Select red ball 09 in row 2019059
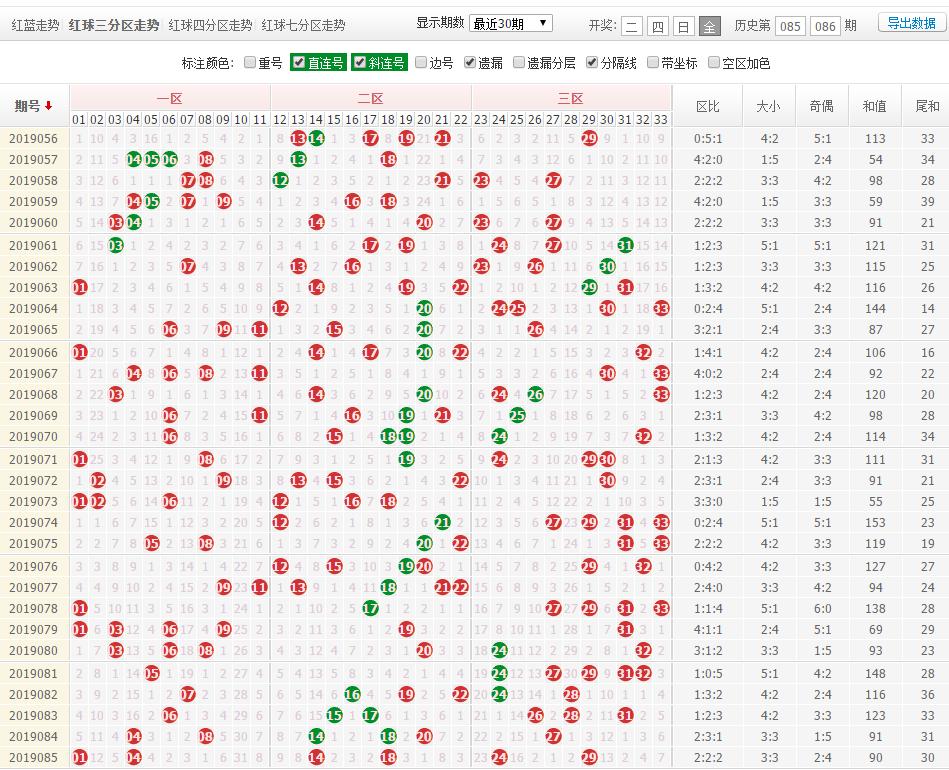 (223, 202)
